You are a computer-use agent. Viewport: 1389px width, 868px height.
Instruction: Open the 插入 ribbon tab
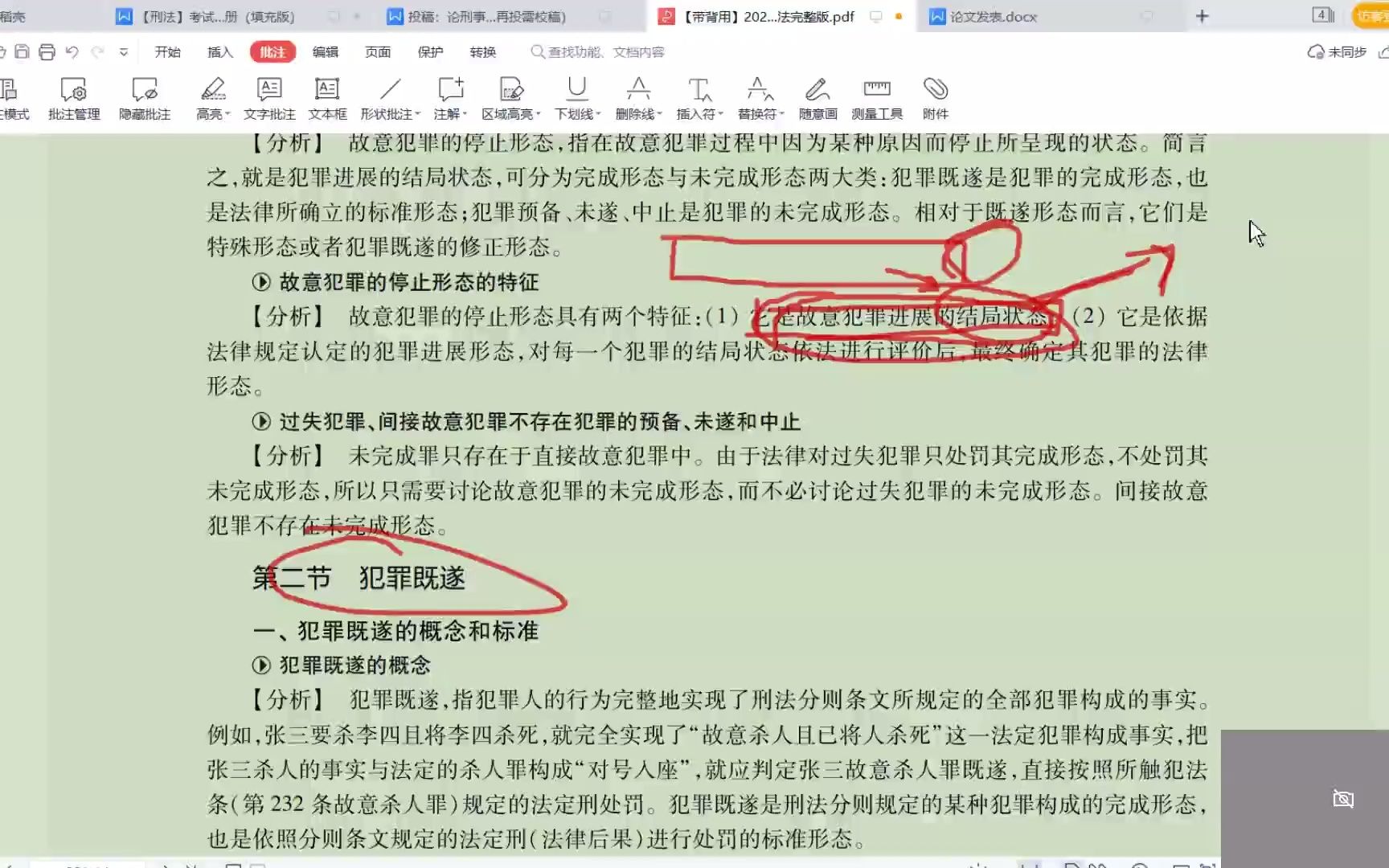tap(219, 51)
